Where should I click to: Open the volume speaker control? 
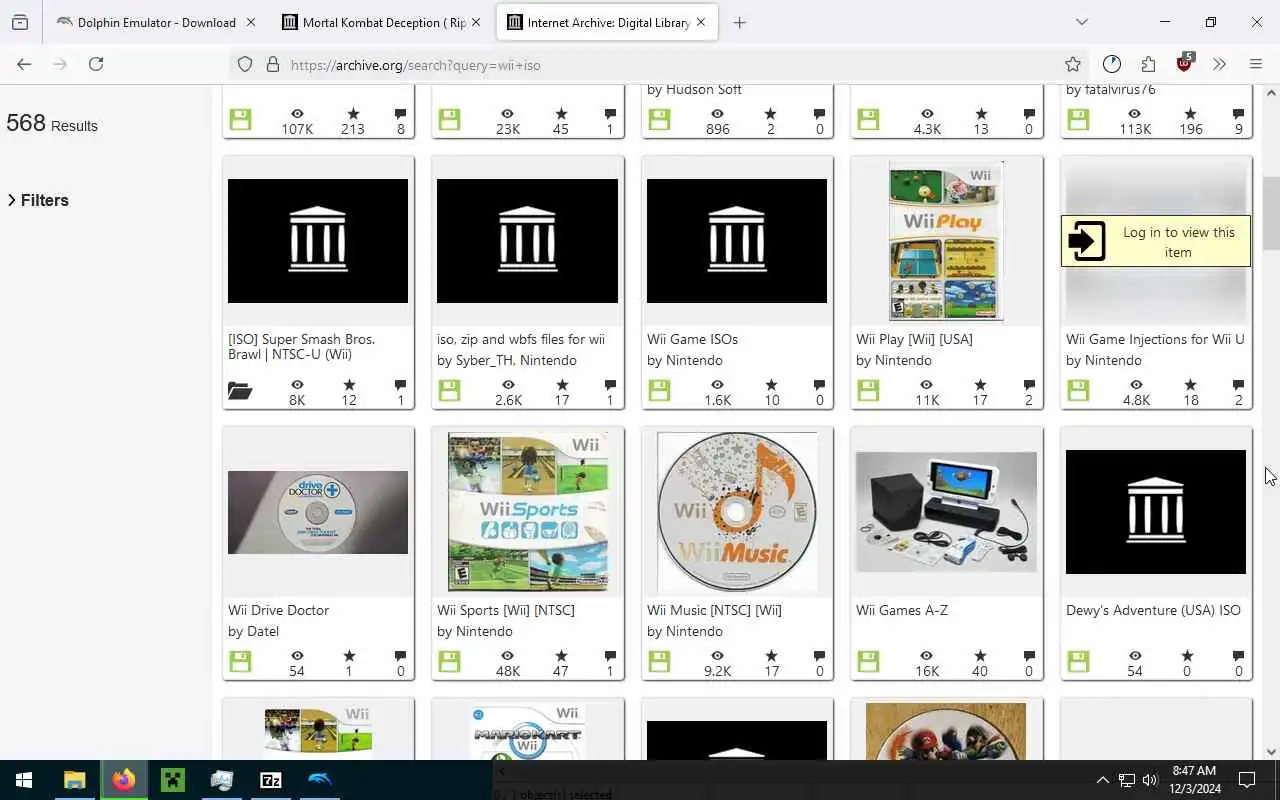[x=1150, y=780]
